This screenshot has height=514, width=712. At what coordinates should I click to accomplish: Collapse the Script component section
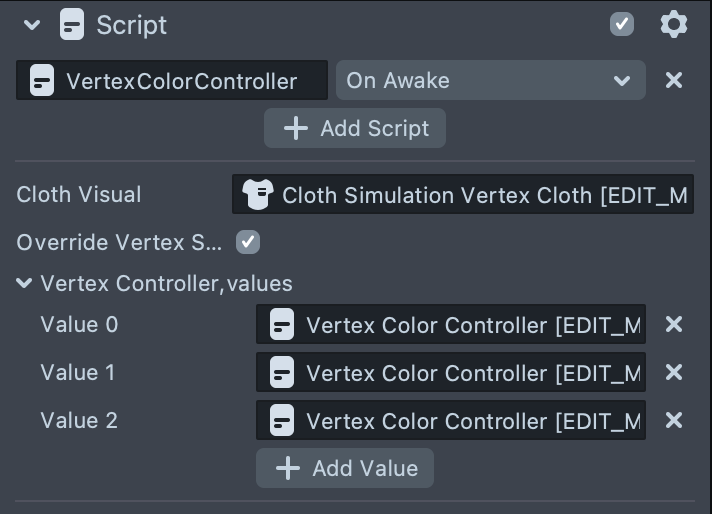click(31, 25)
